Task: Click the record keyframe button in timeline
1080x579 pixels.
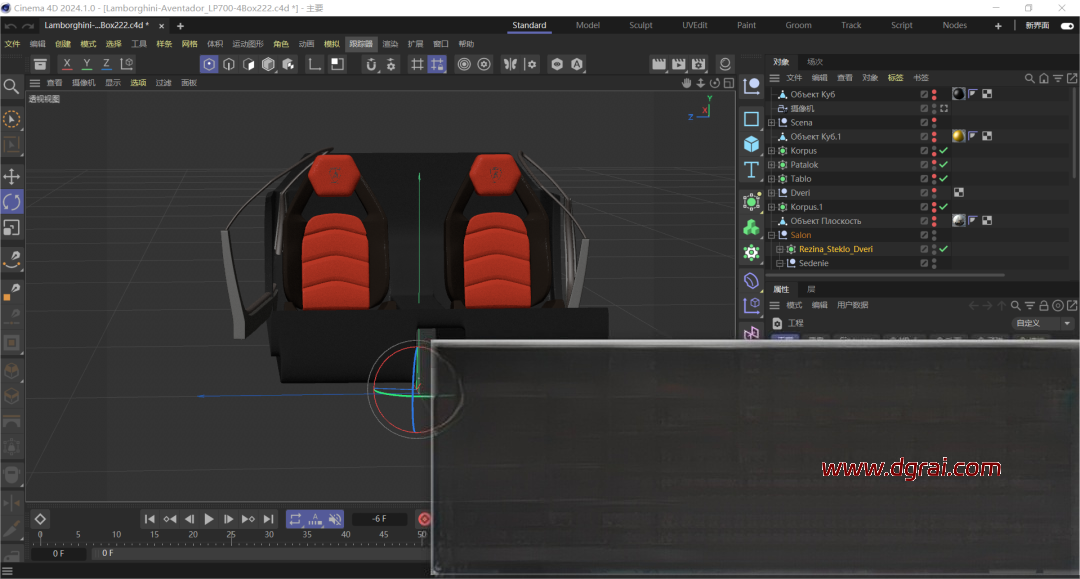Action: pyautogui.click(x=424, y=519)
